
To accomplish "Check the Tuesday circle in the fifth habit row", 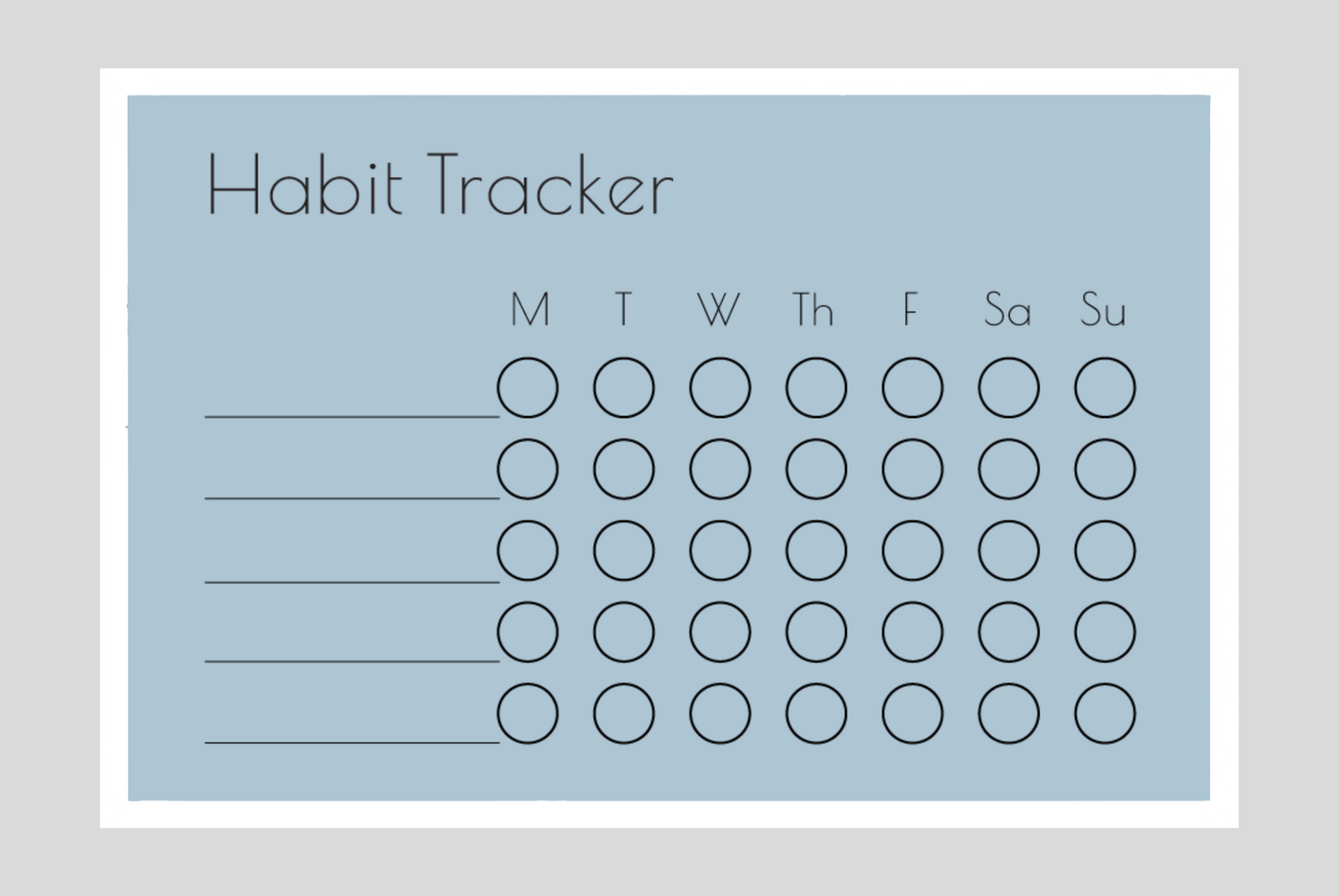I will tap(624, 713).
